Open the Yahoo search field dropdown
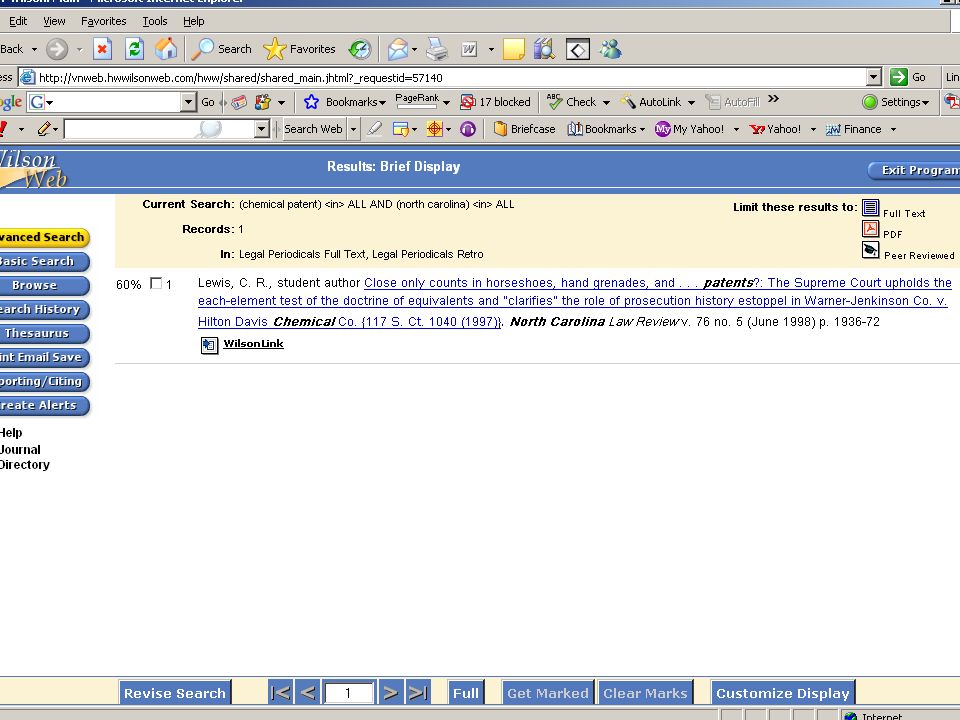Image resolution: width=960 pixels, height=720 pixels. (x=261, y=129)
